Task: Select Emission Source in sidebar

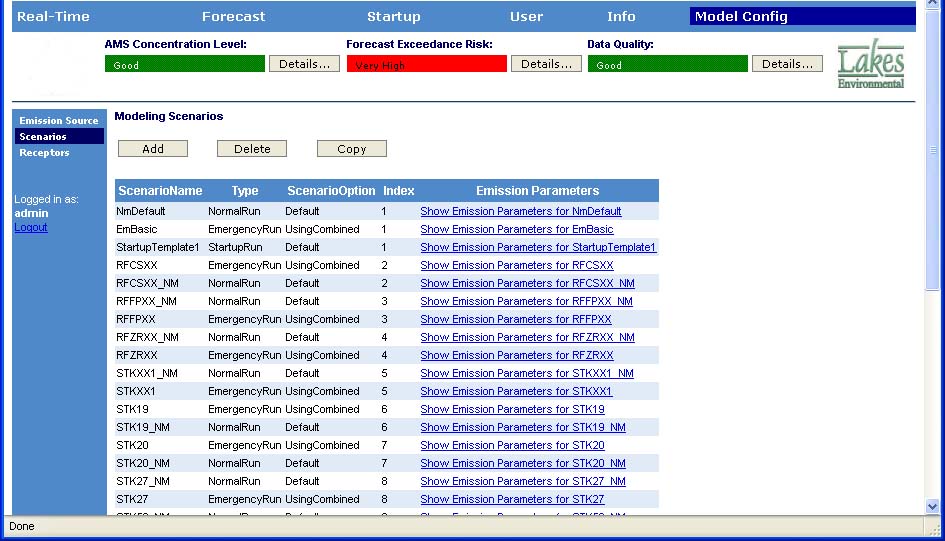Action: pos(59,121)
